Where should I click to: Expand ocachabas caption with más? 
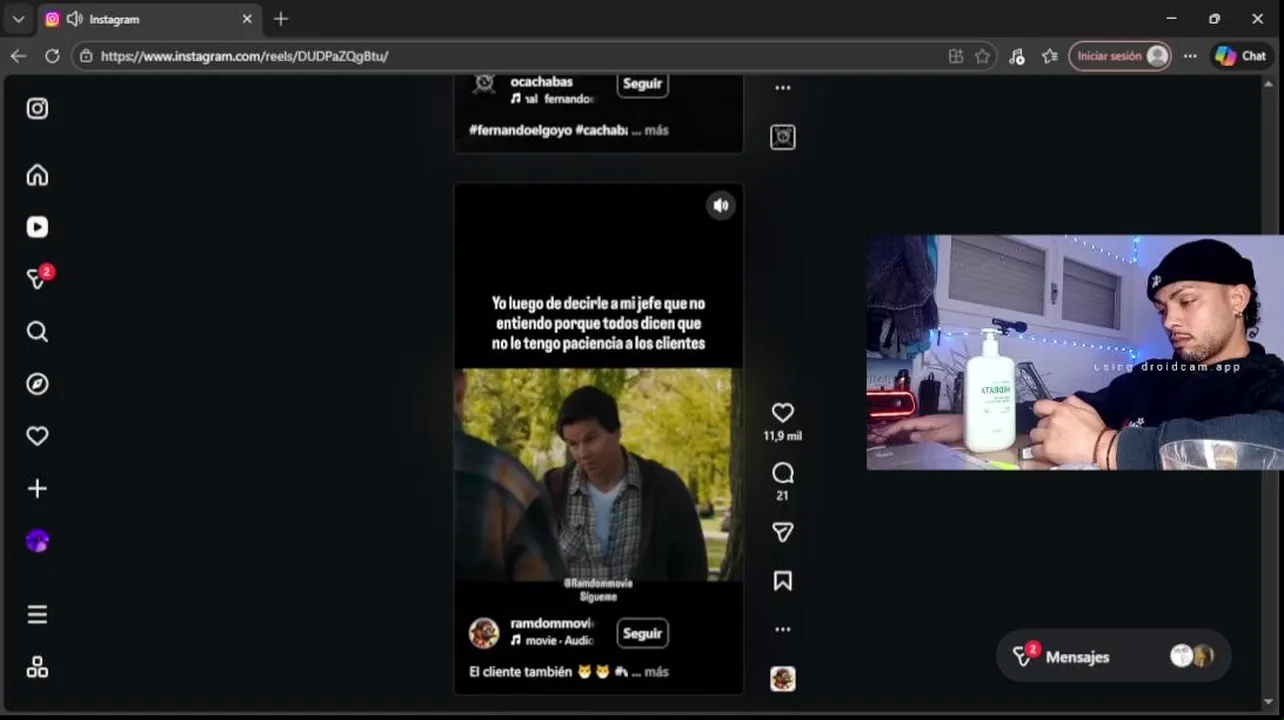pos(657,130)
